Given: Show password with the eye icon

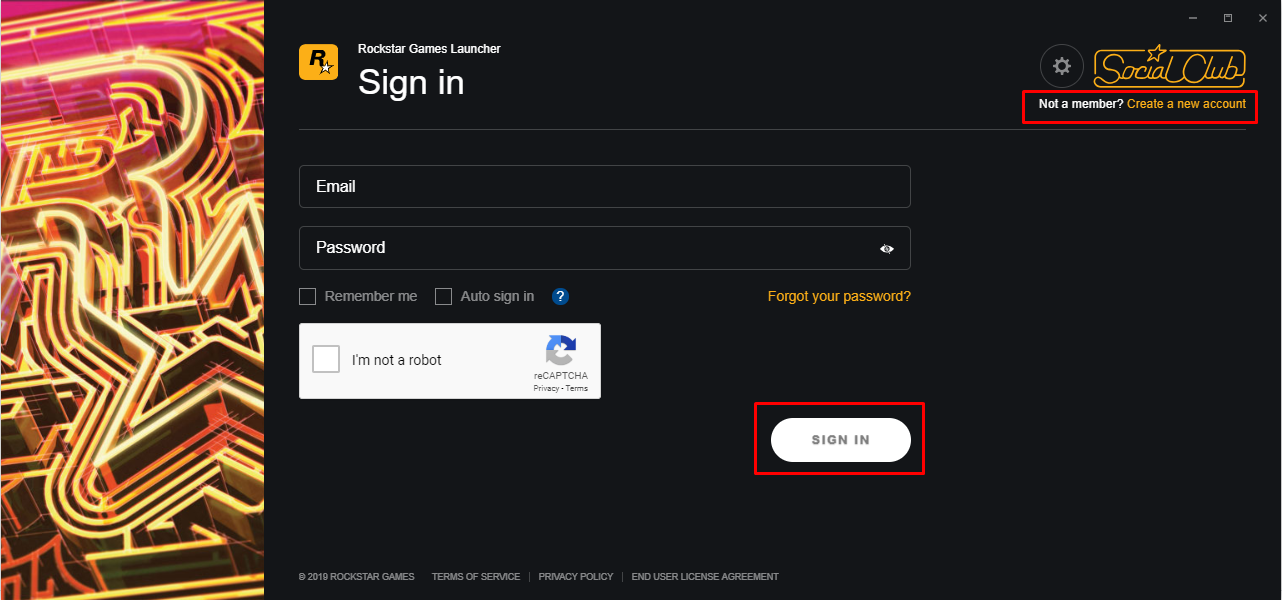Looking at the screenshot, I should [x=887, y=249].
